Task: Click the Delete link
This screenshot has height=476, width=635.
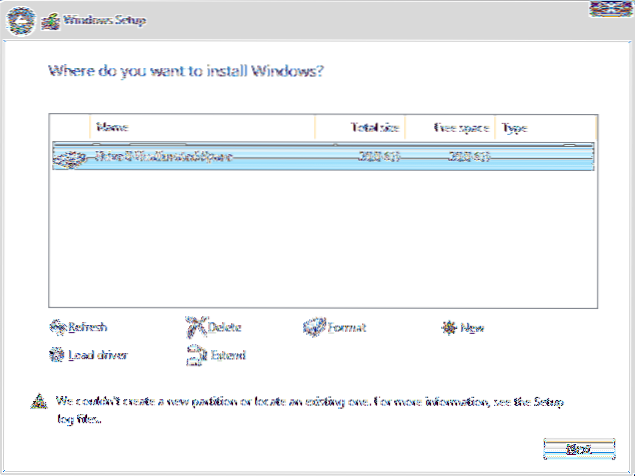Action: click(x=224, y=327)
